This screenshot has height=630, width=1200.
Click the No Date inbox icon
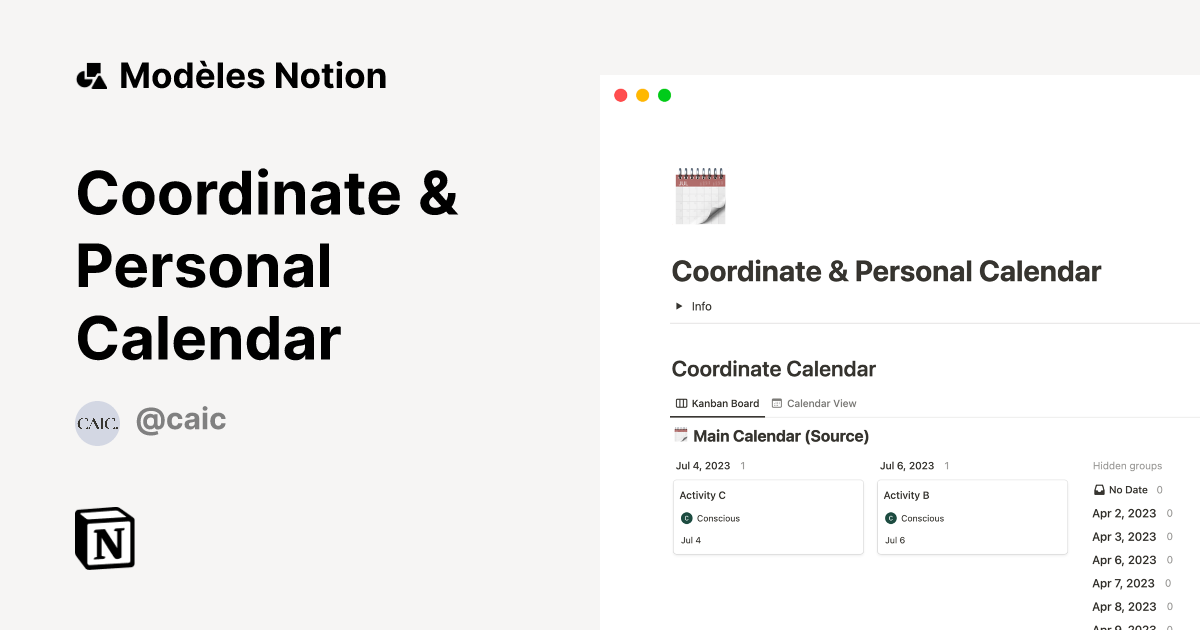1099,490
